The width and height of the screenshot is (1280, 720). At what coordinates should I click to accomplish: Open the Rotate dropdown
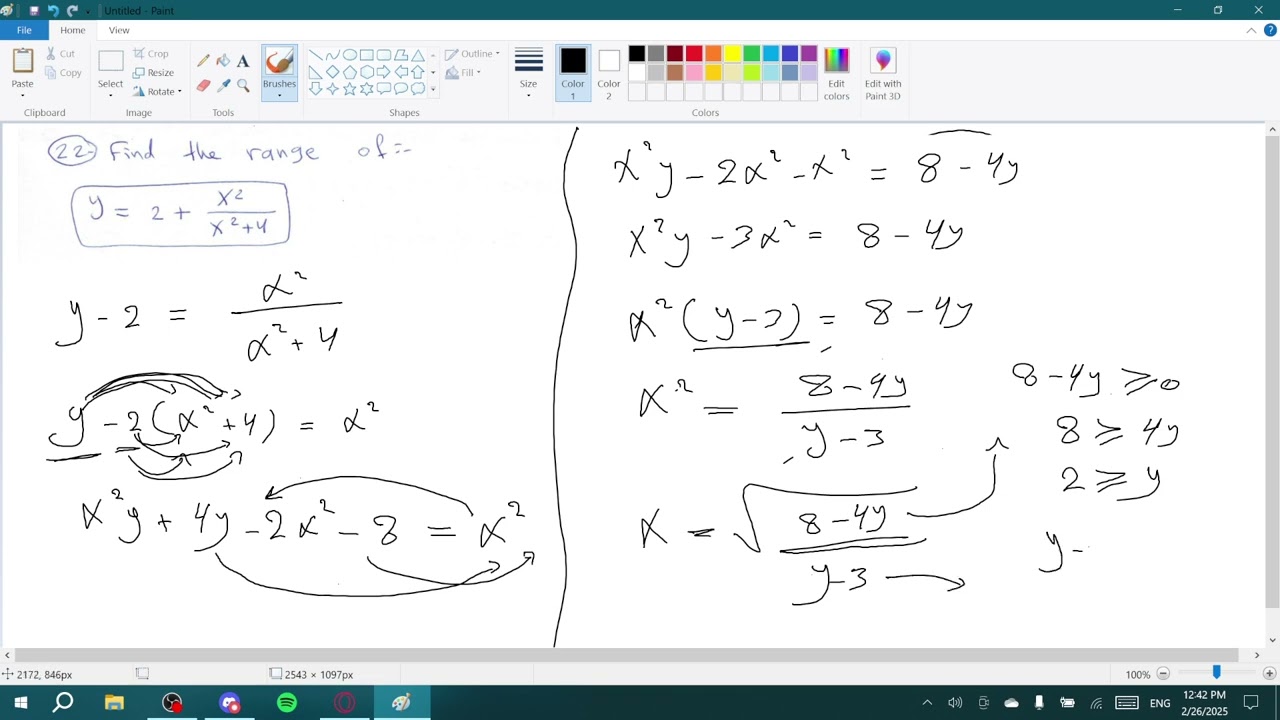[158, 91]
